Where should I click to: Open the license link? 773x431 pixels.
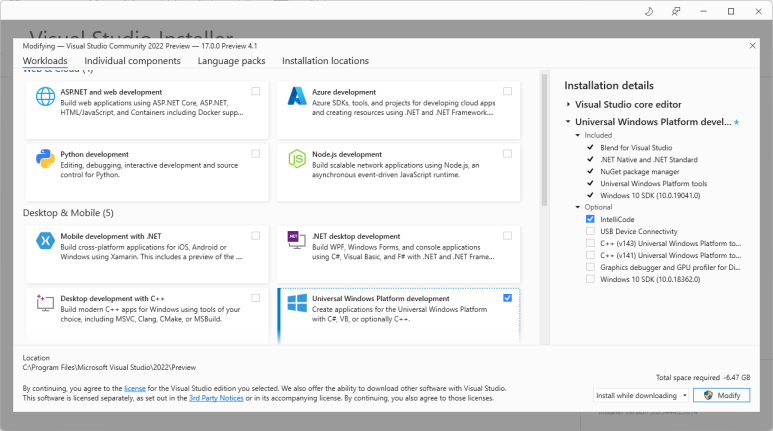pyautogui.click(x=135, y=388)
